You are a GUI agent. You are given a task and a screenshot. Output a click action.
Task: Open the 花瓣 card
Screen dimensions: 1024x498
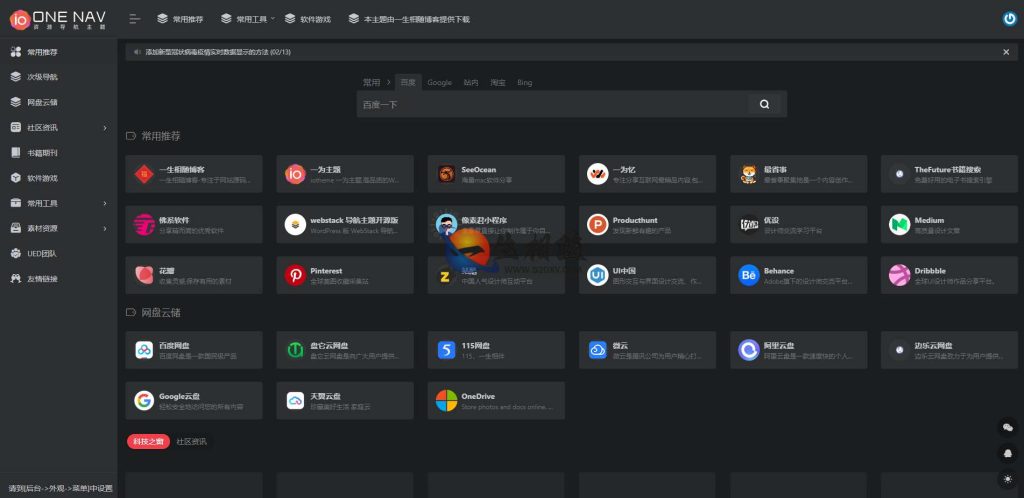coord(194,275)
